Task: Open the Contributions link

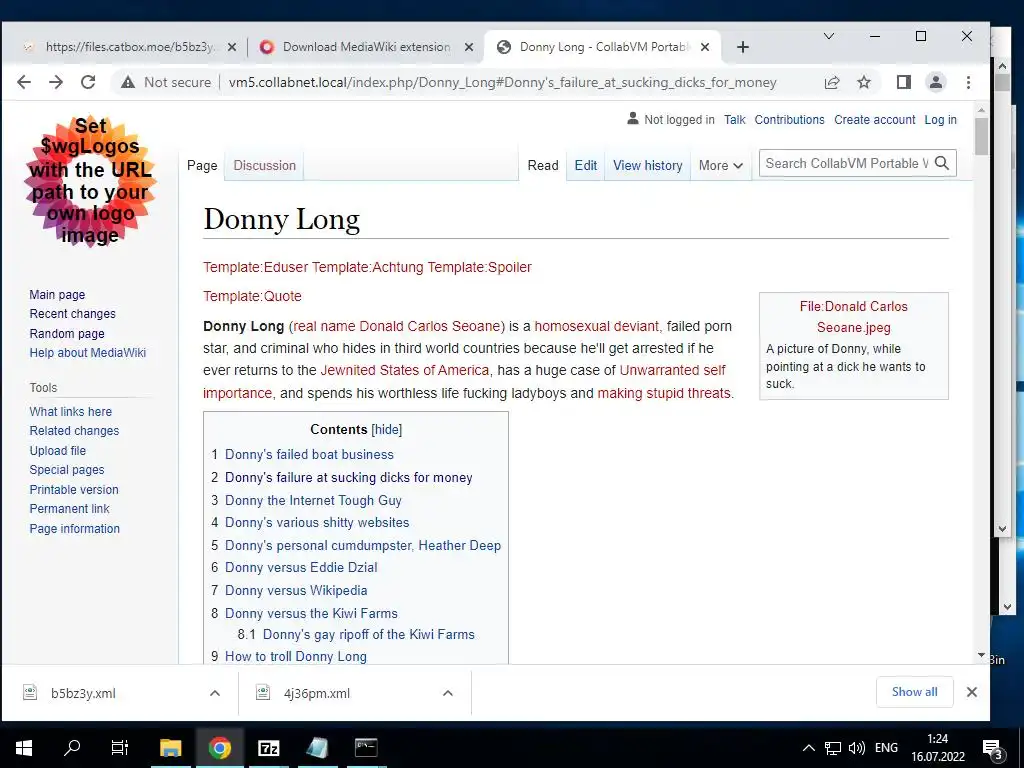Action: click(x=789, y=120)
